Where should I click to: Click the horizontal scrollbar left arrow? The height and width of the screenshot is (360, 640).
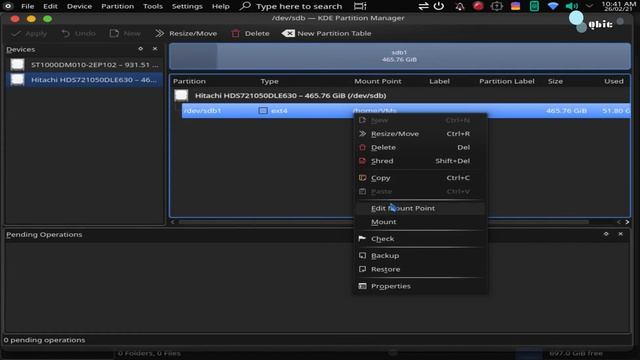click(173, 222)
